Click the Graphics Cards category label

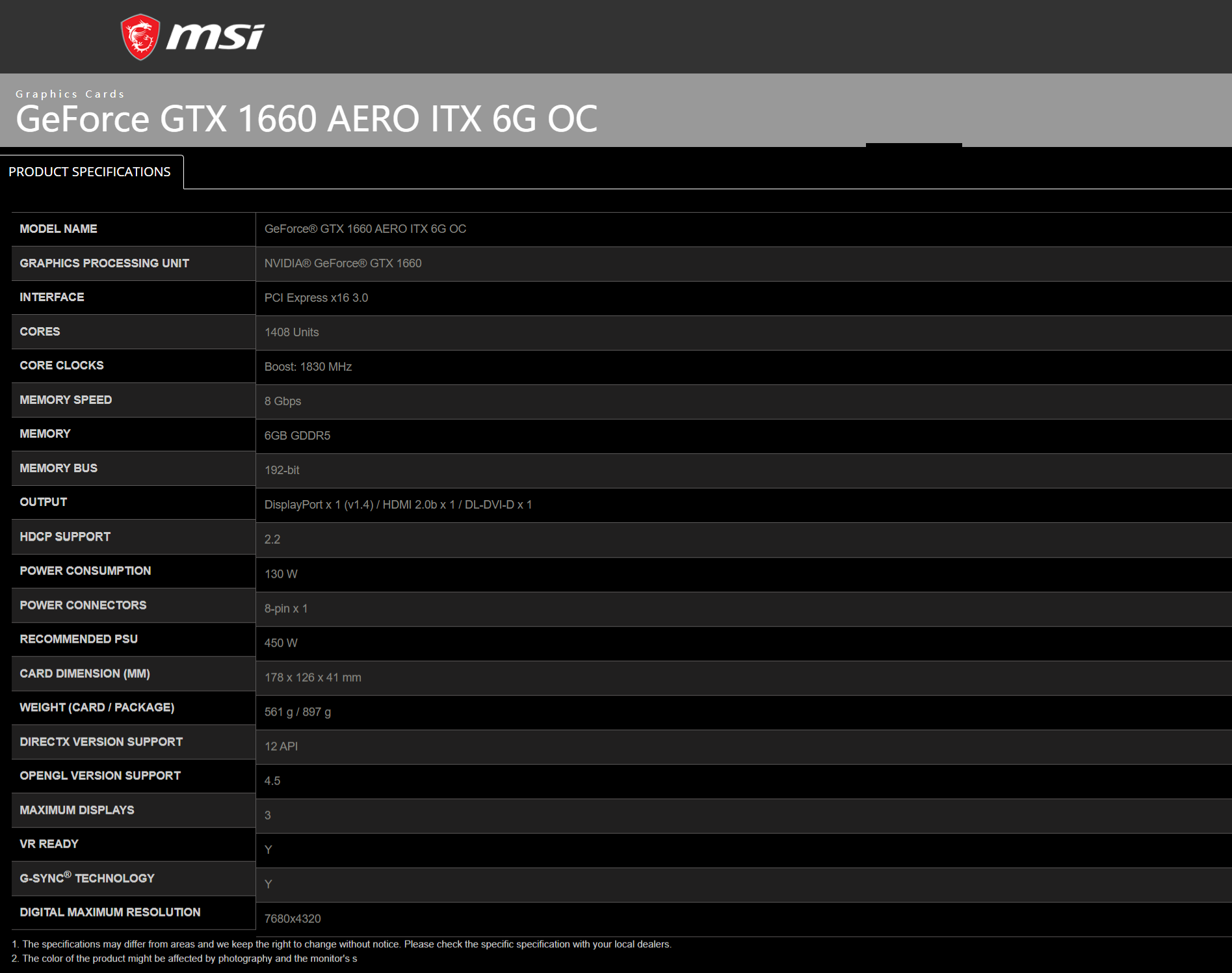70,94
